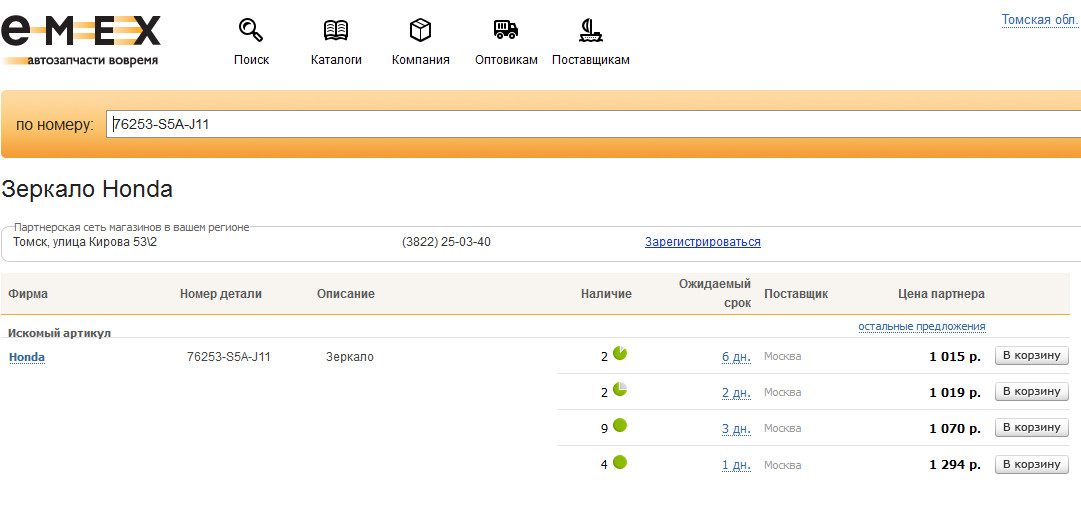
Task: Open the magnifier Поиск icon
Action: point(251,30)
